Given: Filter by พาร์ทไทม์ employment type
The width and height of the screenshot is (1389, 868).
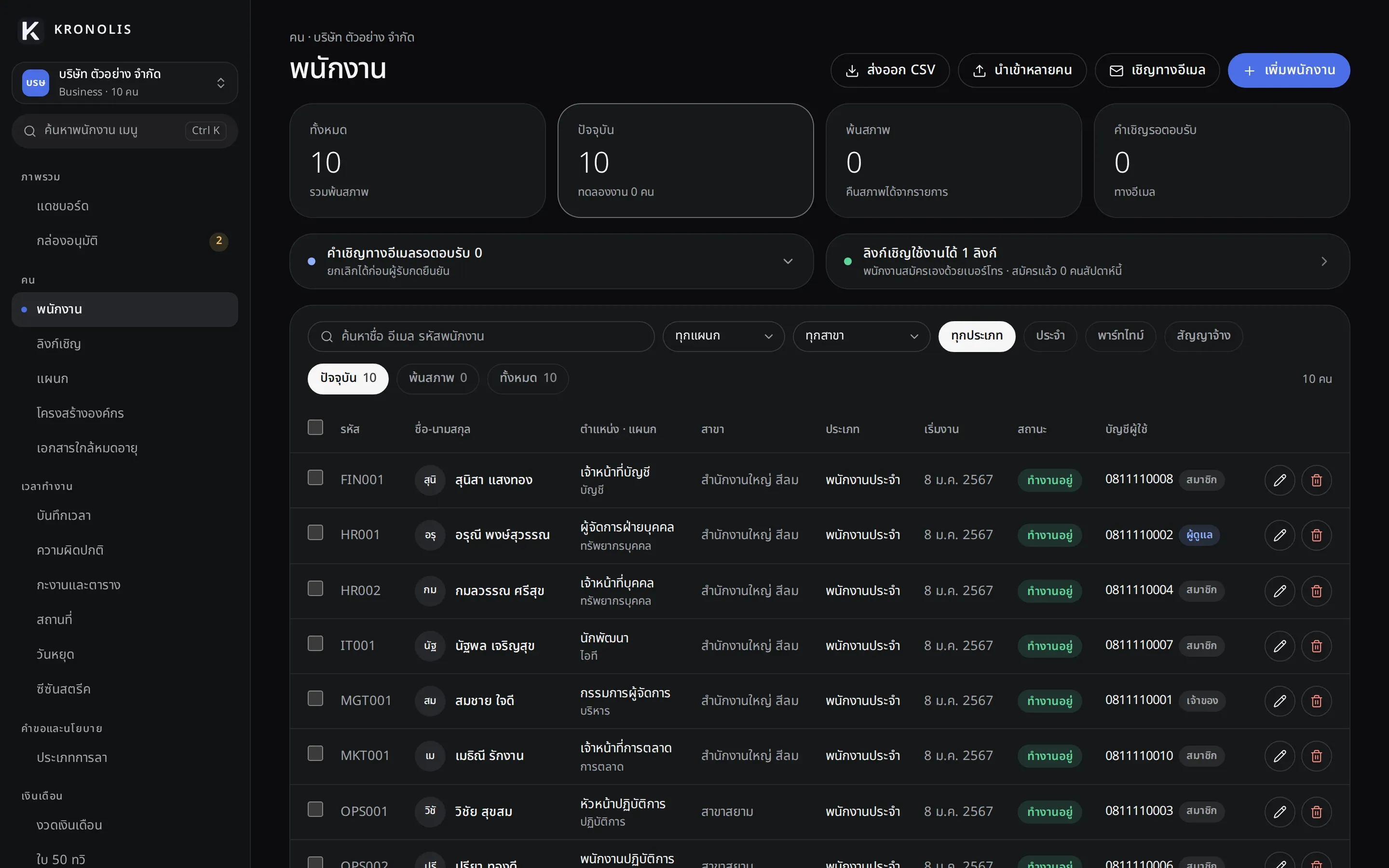Looking at the screenshot, I should pyautogui.click(x=1120, y=337).
